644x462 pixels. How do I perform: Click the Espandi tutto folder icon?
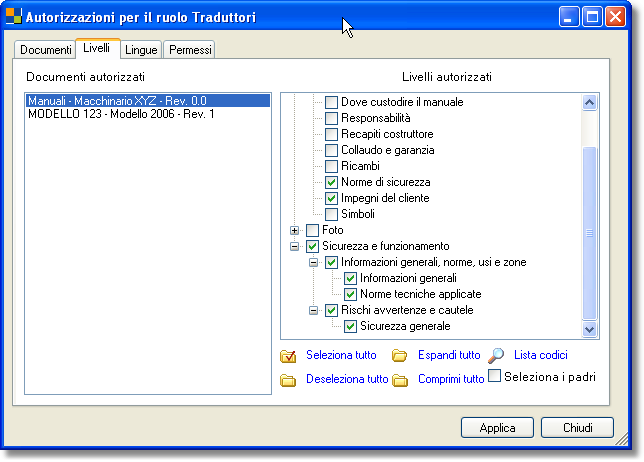tap(399, 356)
